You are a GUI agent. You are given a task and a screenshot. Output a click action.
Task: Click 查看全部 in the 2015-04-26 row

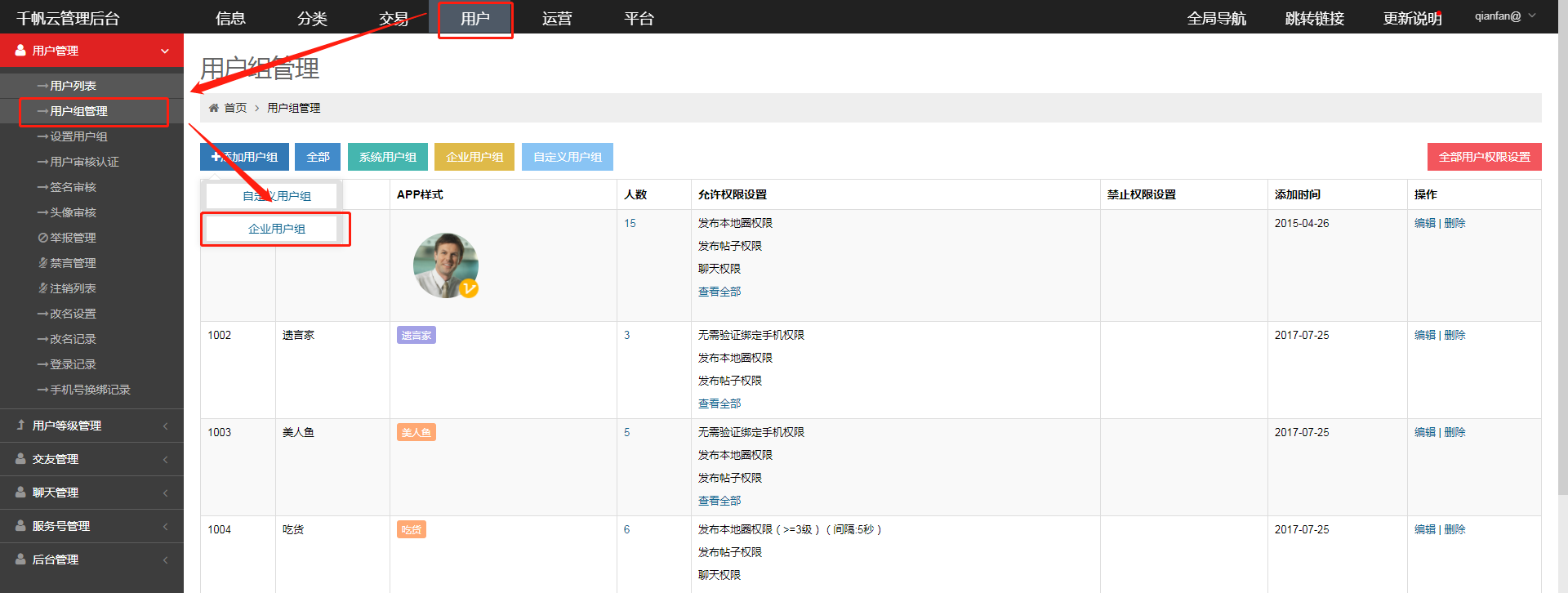point(719,292)
